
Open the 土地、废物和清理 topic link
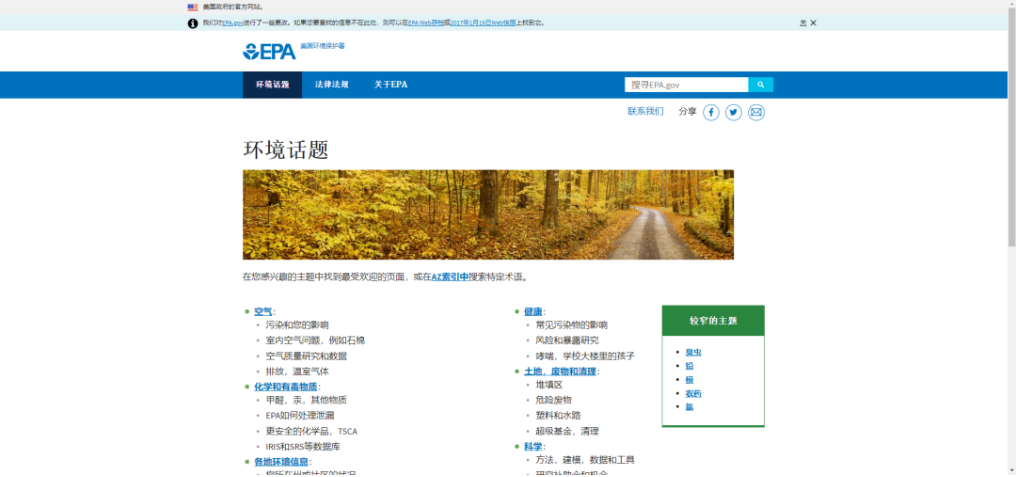[560, 371]
